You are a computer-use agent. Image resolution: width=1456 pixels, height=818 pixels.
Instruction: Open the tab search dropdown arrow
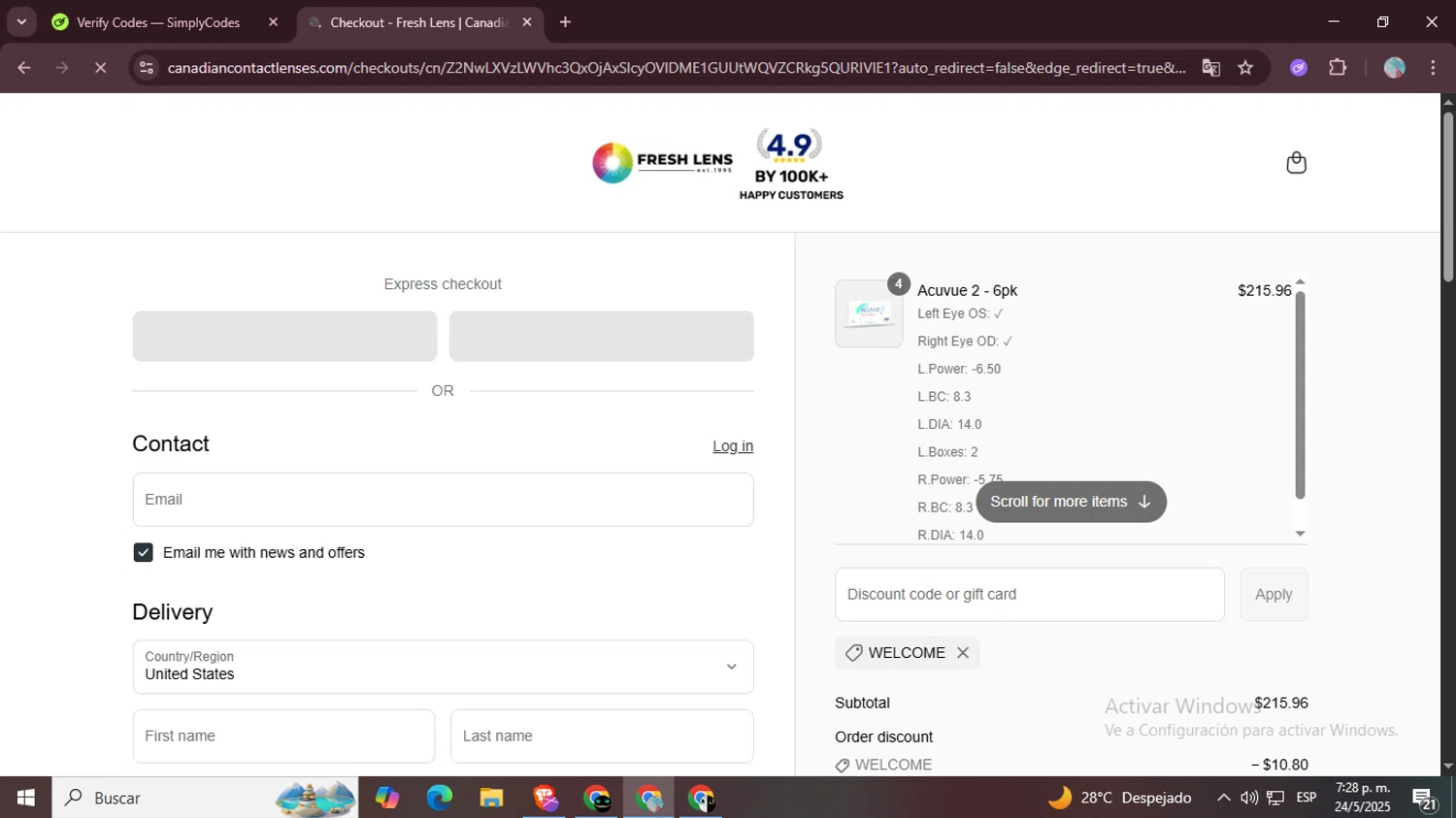[21, 21]
